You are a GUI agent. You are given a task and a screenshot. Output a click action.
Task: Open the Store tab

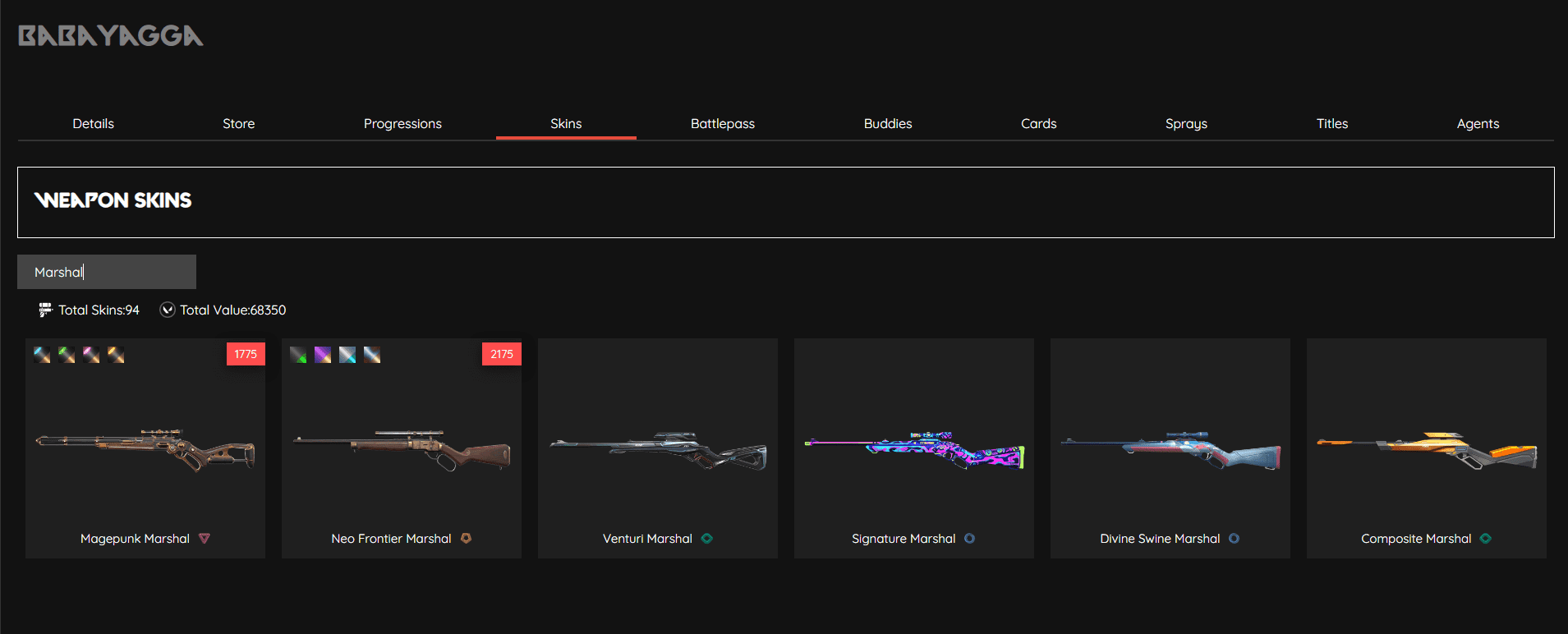coord(238,124)
